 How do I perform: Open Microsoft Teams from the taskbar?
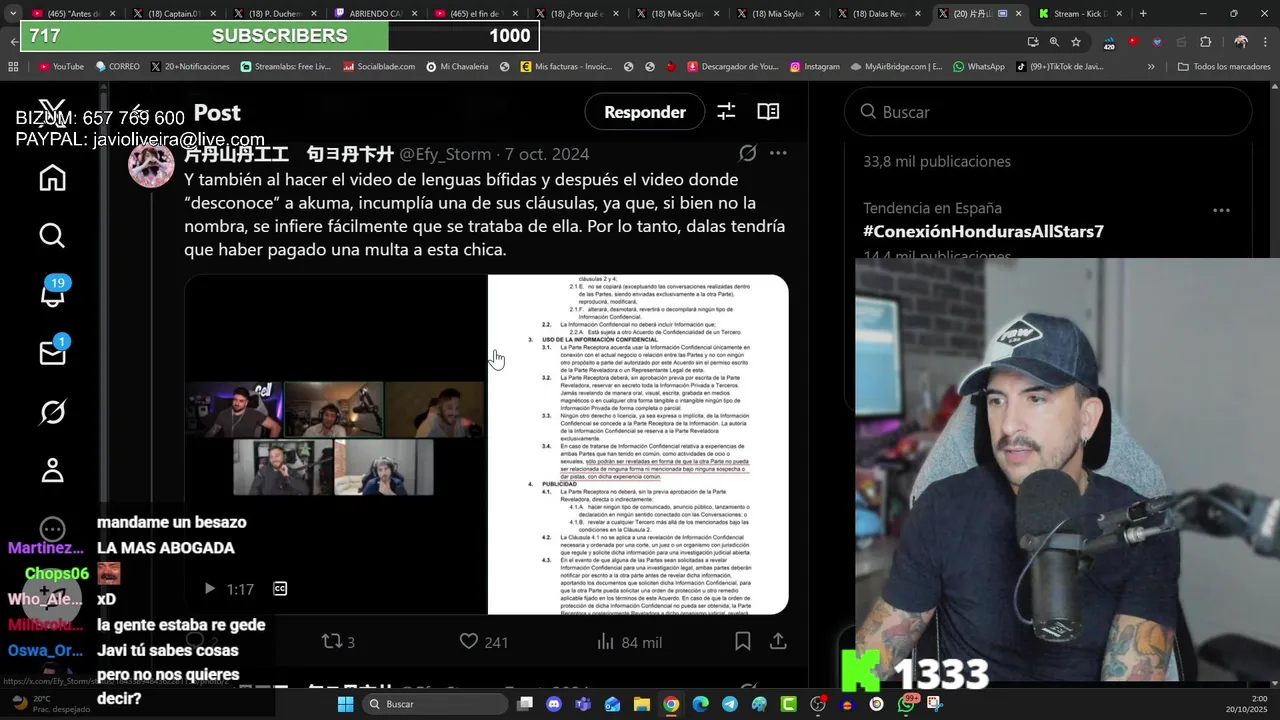(584, 704)
